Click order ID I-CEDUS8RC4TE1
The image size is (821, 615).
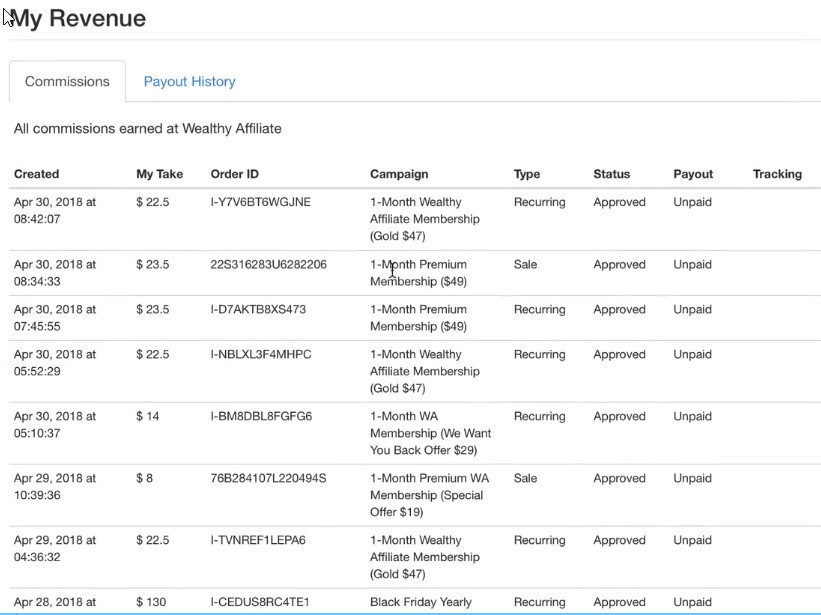260,602
